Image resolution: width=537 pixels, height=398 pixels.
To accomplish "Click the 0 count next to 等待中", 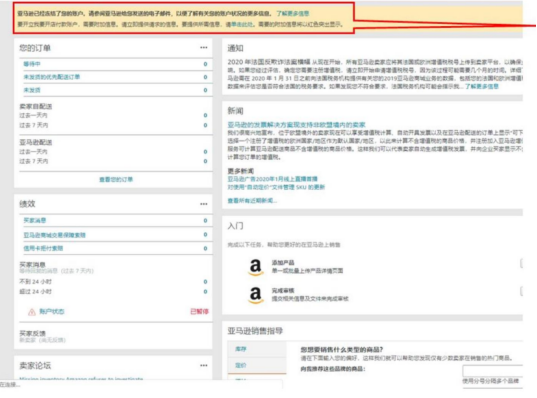I will [x=205, y=64].
